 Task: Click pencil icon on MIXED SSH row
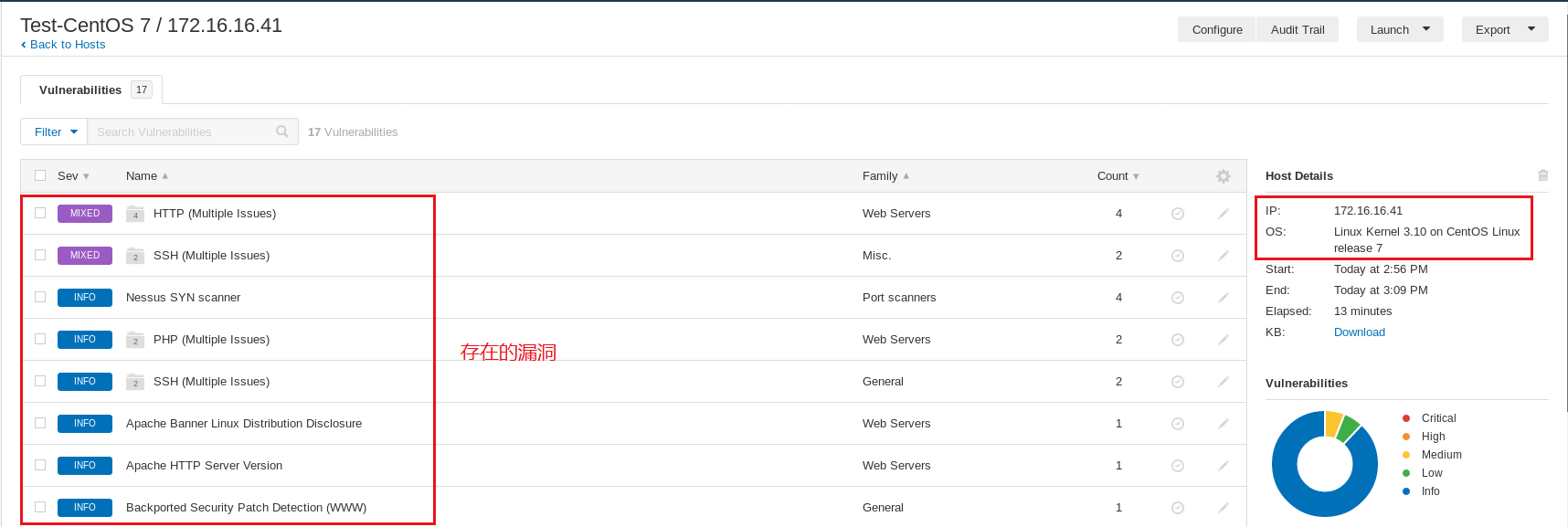coord(1224,256)
